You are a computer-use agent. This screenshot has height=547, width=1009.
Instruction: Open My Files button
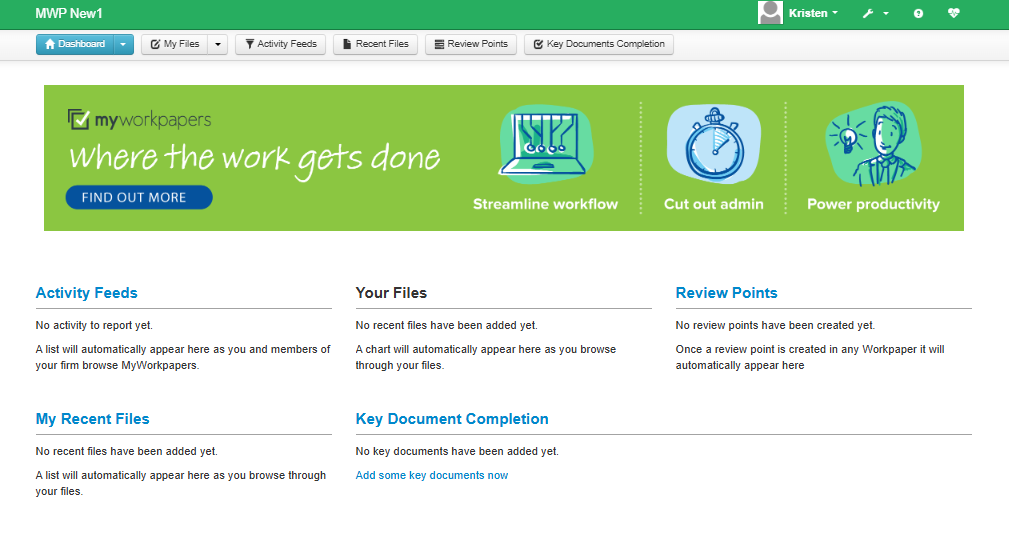click(x=175, y=44)
